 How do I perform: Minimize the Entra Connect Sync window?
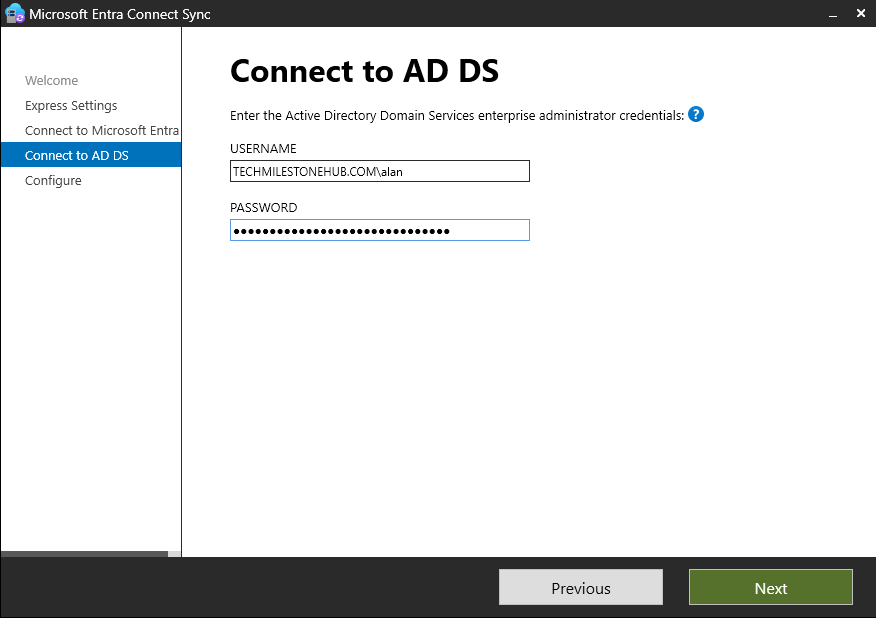point(832,14)
